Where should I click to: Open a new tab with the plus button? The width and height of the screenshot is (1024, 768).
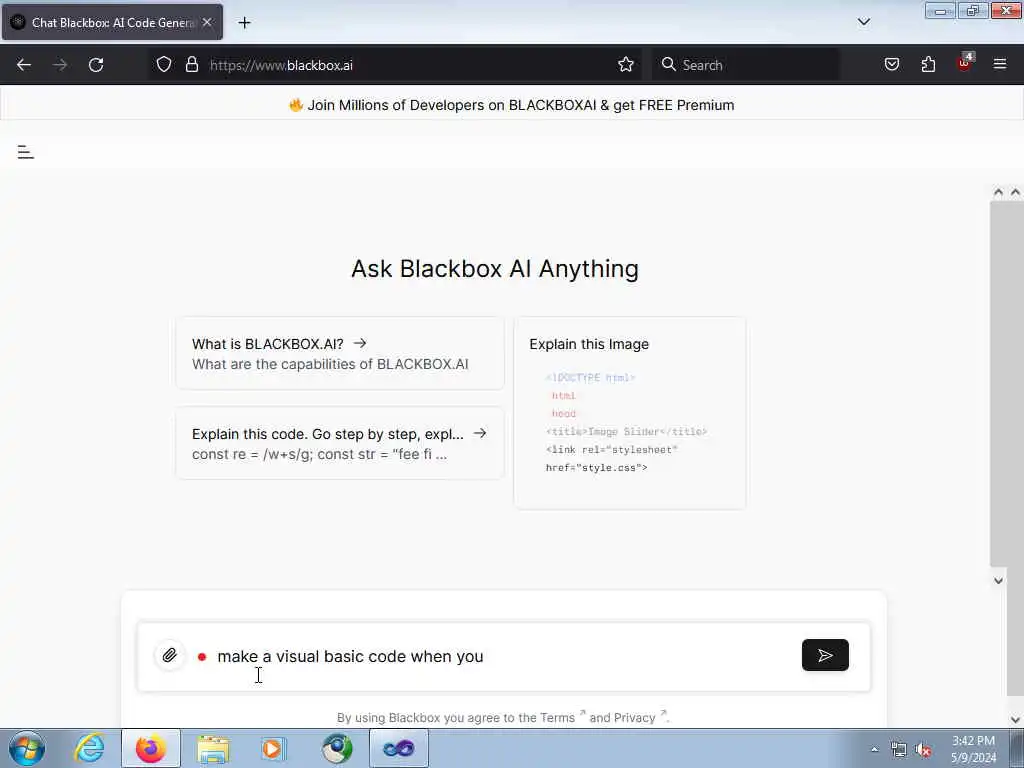point(244,23)
